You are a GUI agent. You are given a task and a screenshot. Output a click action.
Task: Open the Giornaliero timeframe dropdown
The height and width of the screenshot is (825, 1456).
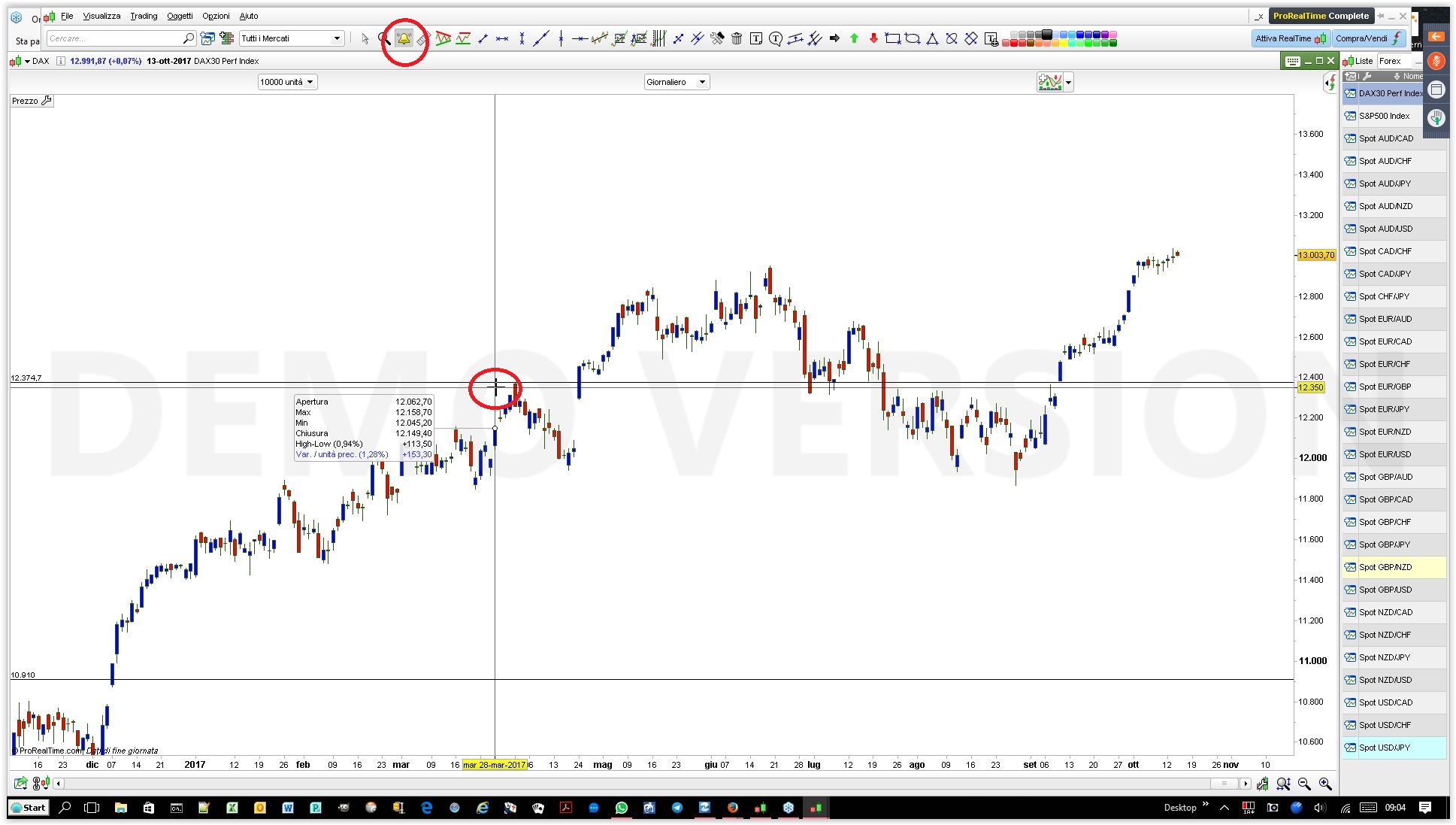[676, 82]
